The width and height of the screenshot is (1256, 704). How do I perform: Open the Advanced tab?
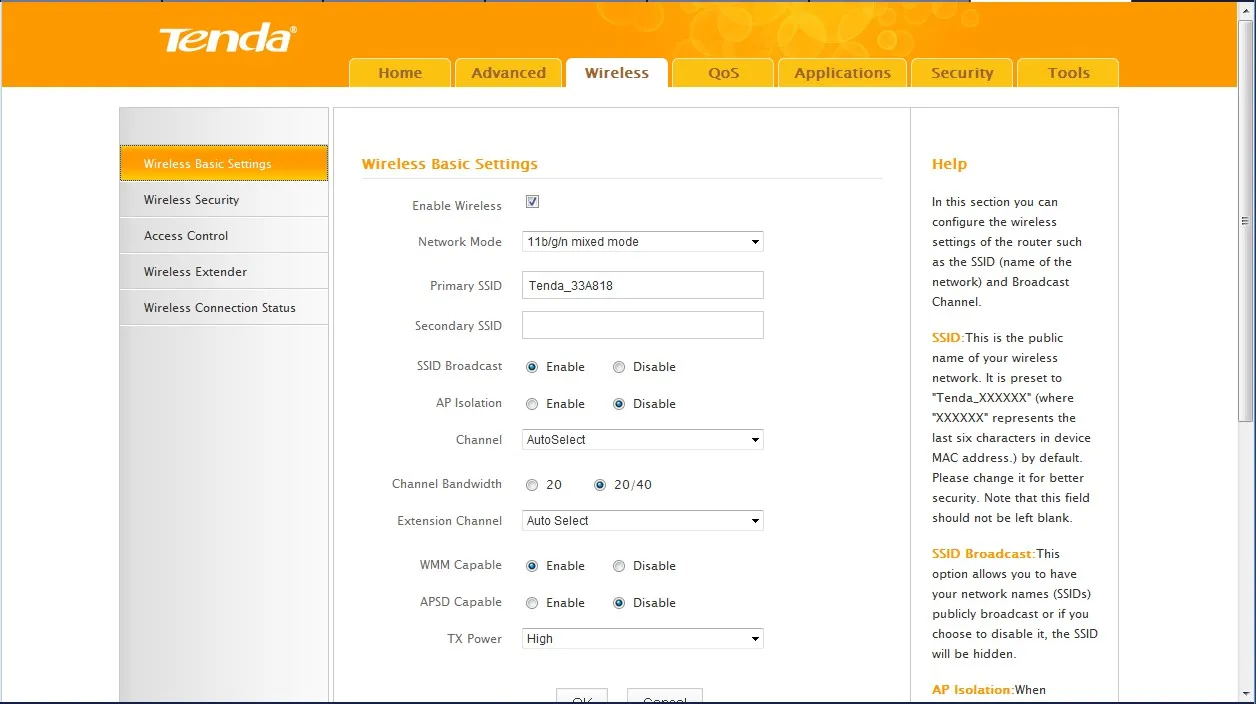pyautogui.click(x=509, y=73)
